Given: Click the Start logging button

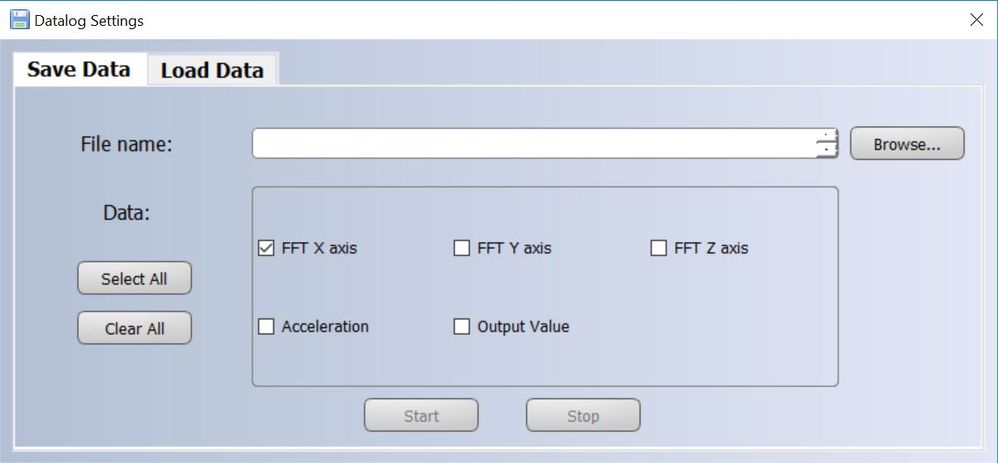Looking at the screenshot, I should [x=421, y=415].
